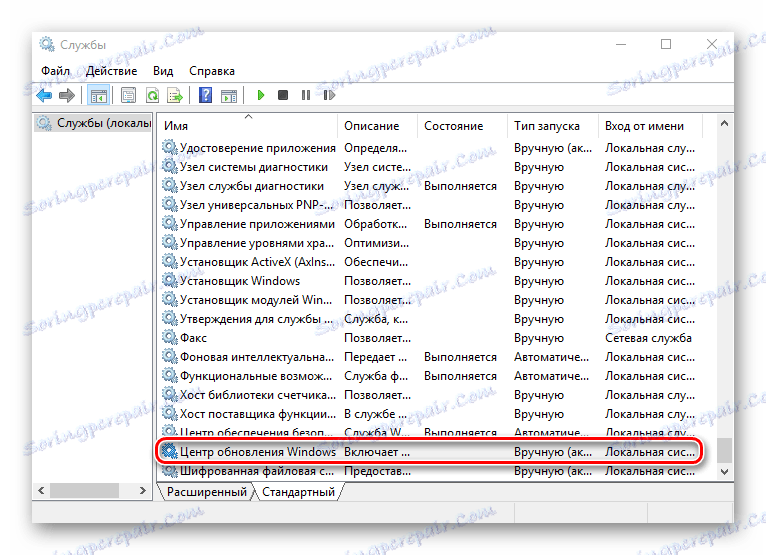The height and width of the screenshot is (555, 766).
Task: Toggle the action pane toolbar icon
Action: tap(229, 95)
